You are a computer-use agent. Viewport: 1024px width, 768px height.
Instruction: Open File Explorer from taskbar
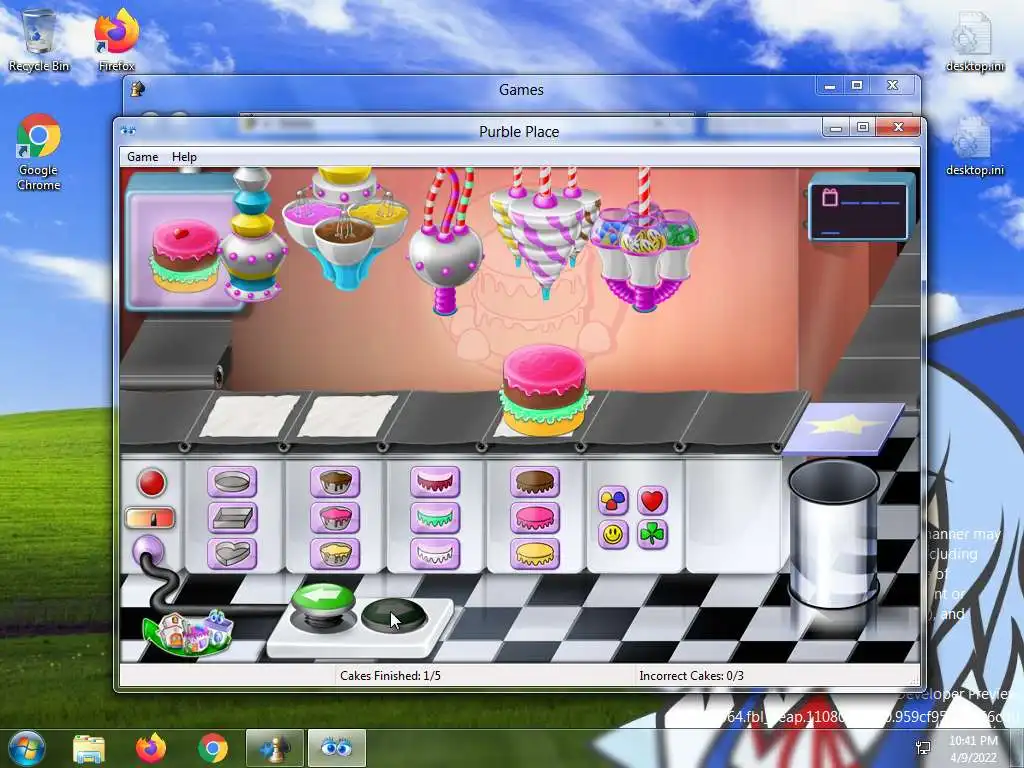(89, 749)
